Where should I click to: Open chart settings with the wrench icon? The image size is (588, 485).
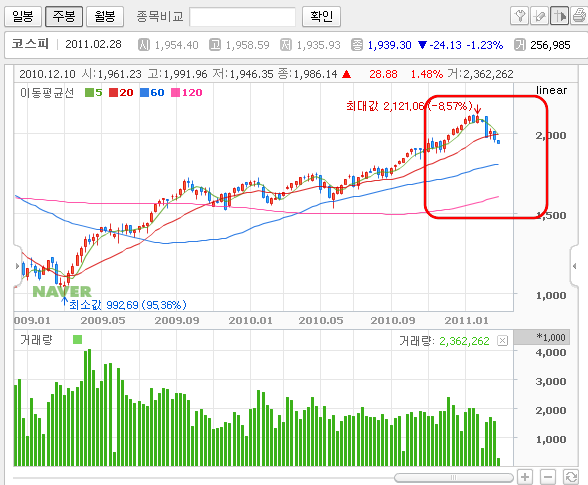click(x=520, y=16)
